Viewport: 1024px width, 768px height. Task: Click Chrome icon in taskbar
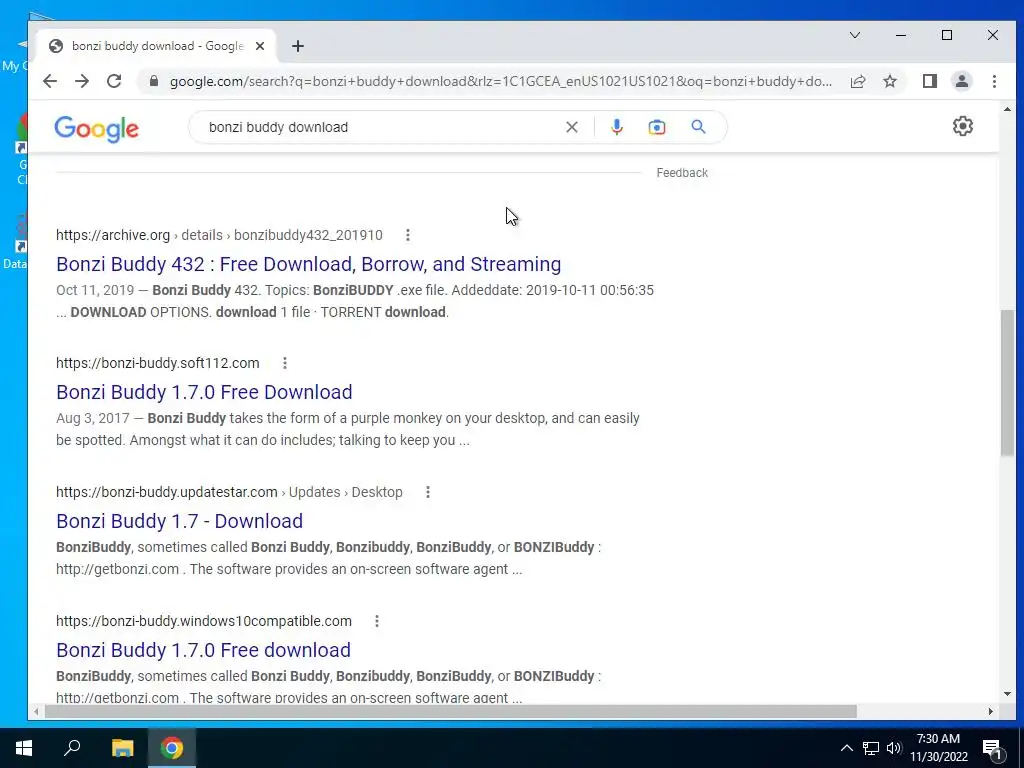(172, 748)
